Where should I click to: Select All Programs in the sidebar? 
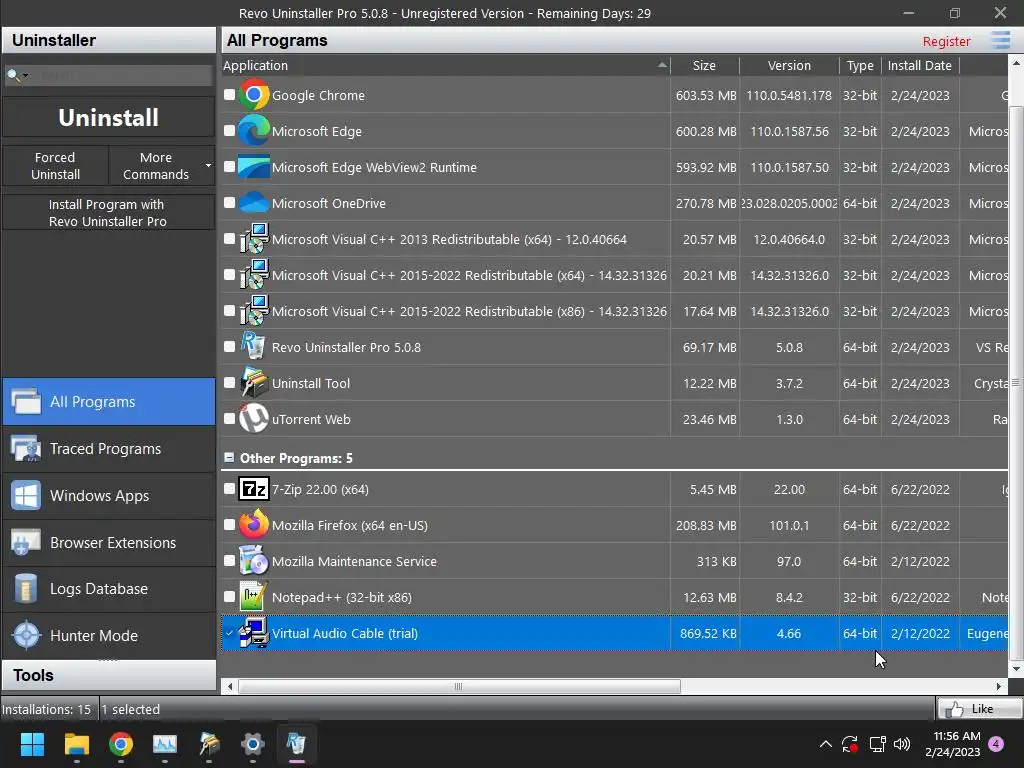109,402
